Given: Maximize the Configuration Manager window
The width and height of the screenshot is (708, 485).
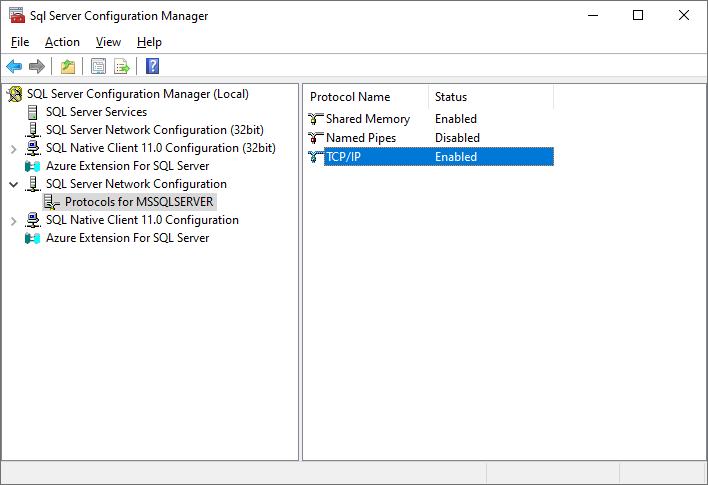Looking at the screenshot, I should (x=638, y=15).
